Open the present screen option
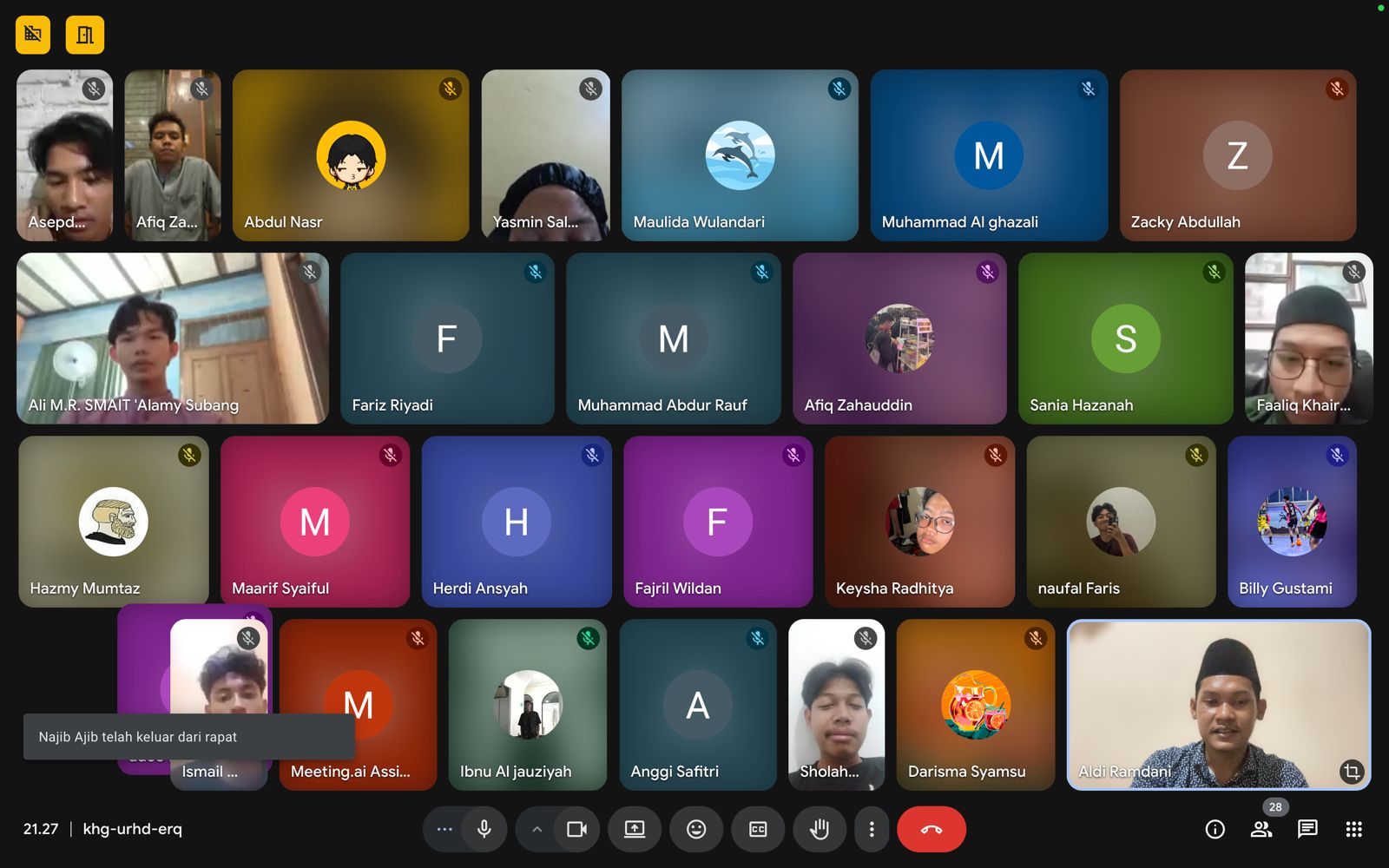The height and width of the screenshot is (868, 1389). point(635,829)
